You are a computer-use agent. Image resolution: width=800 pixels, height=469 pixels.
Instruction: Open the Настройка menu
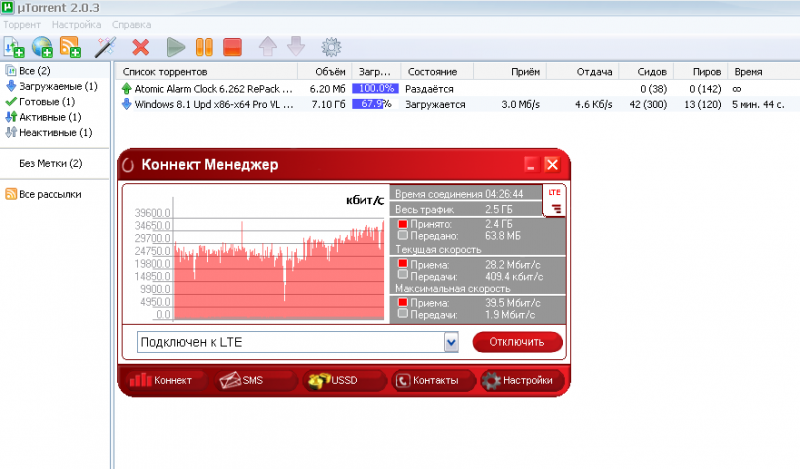pos(77,22)
